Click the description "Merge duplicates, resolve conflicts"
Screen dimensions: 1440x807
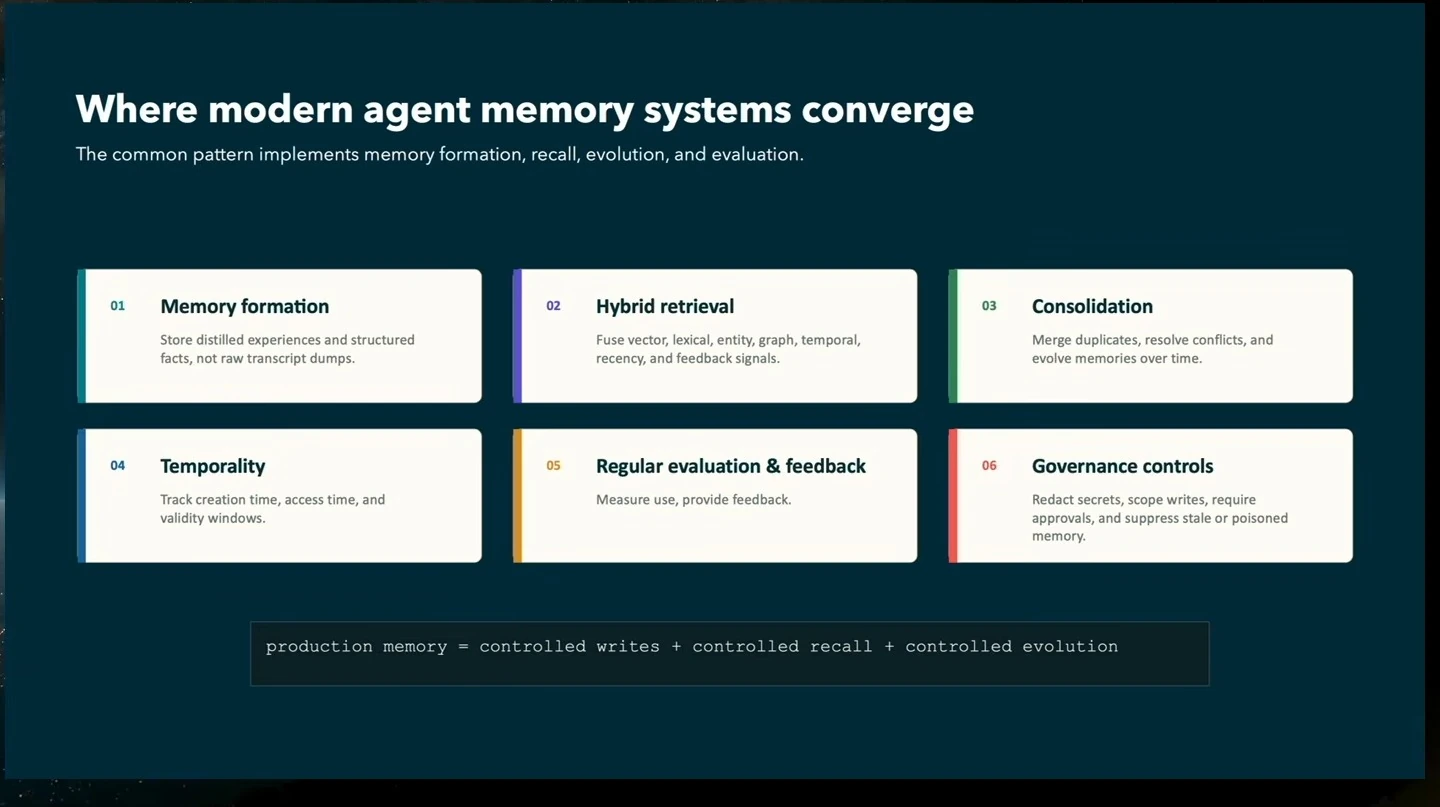click(x=1153, y=349)
